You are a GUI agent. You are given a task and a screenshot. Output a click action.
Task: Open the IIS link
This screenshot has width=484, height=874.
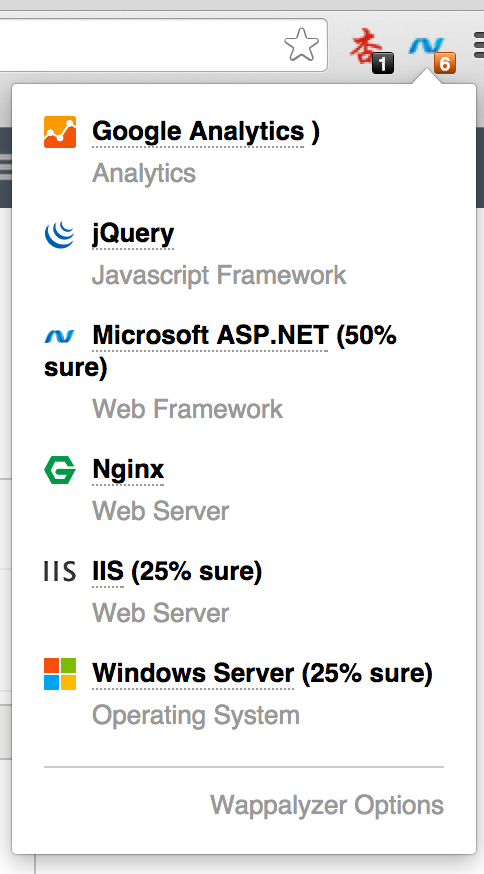tap(108, 572)
